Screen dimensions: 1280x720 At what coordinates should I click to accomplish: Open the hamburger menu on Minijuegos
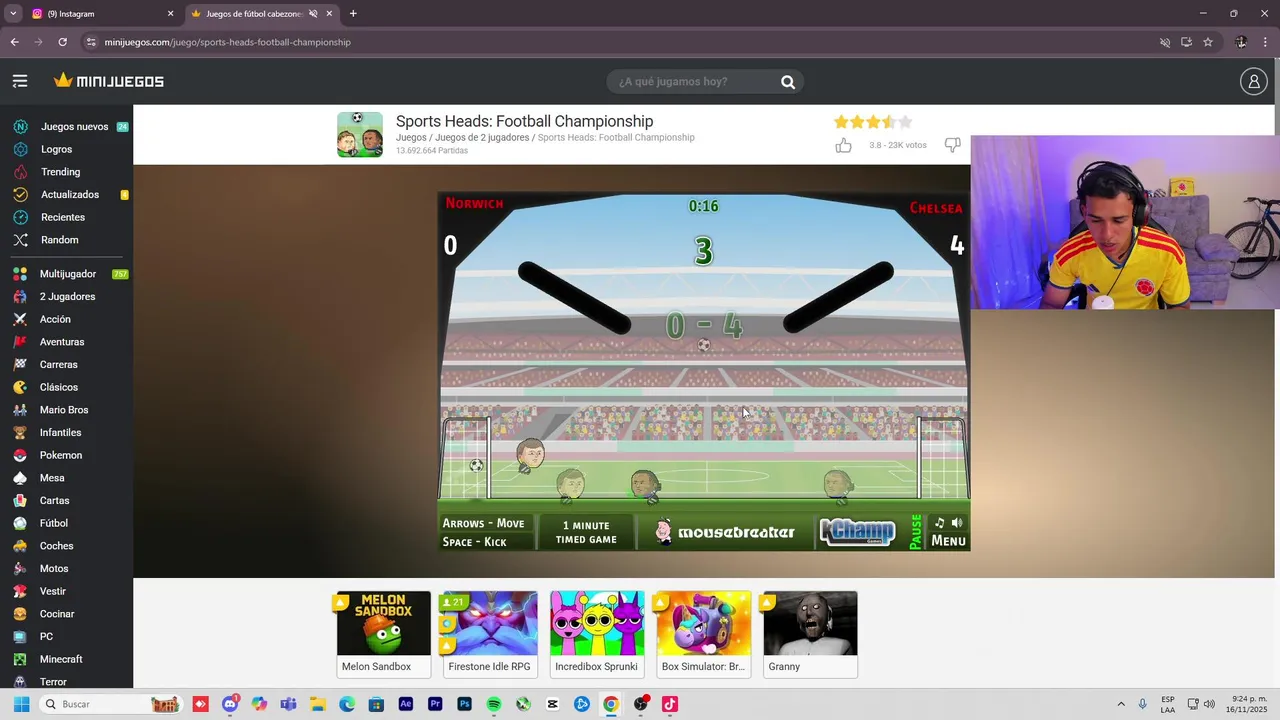coord(20,81)
